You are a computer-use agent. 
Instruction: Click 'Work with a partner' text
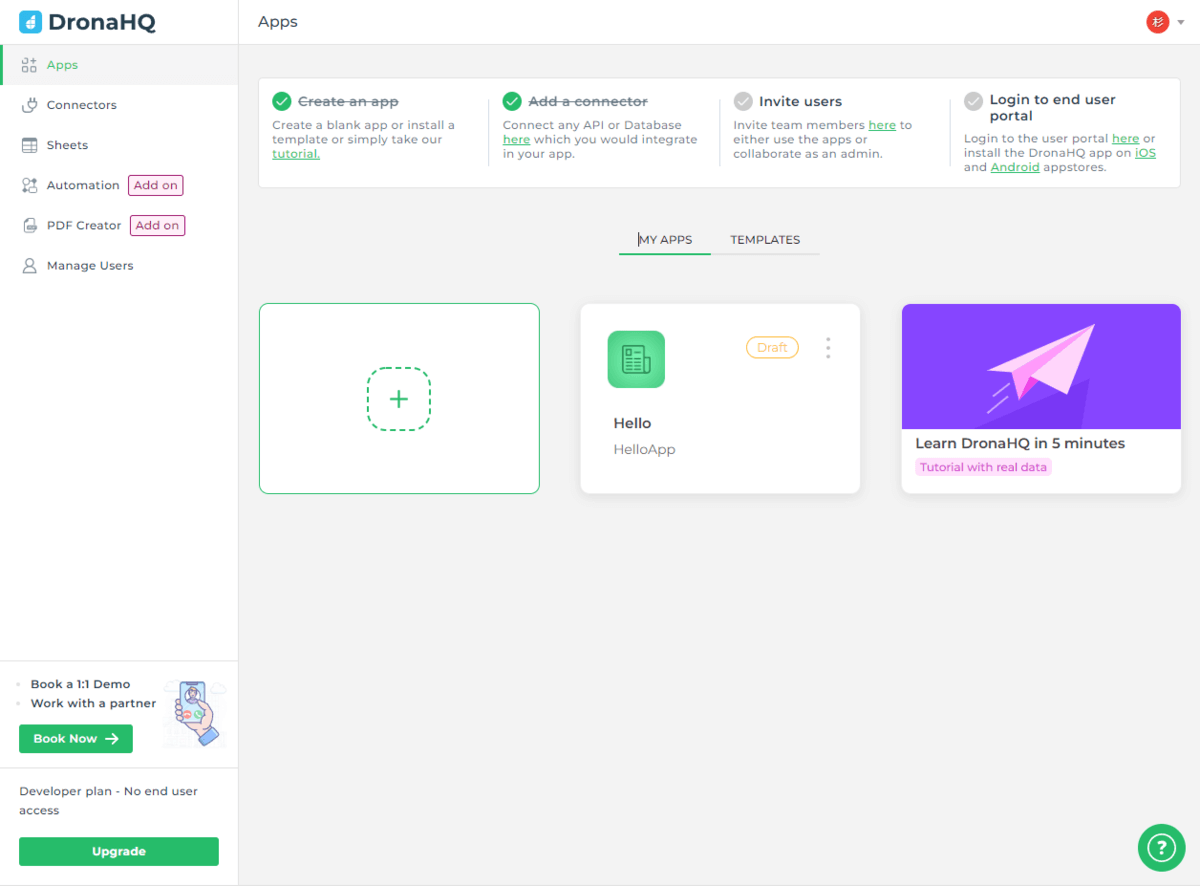pyautogui.click(x=93, y=703)
